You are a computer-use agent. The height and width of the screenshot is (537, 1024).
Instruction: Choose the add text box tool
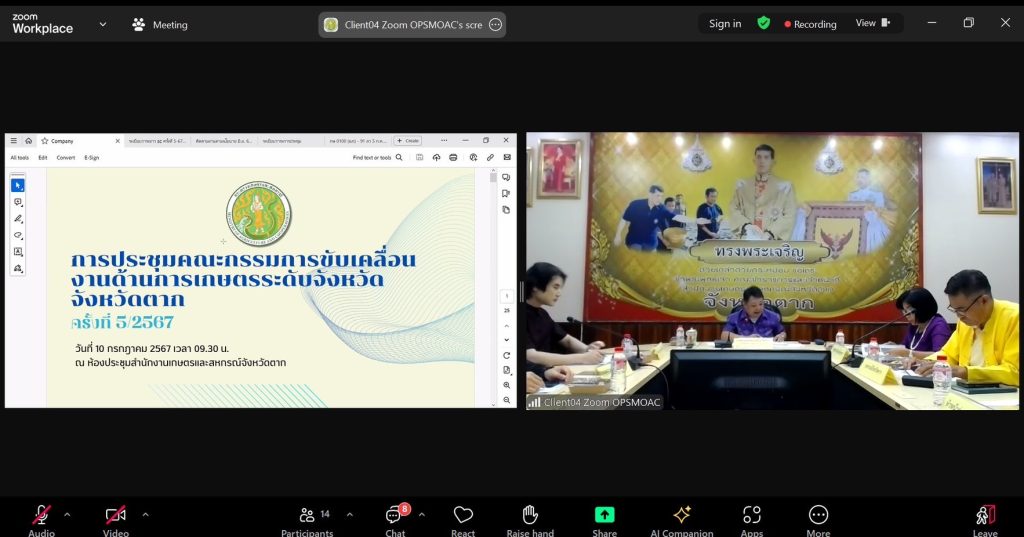point(18,252)
